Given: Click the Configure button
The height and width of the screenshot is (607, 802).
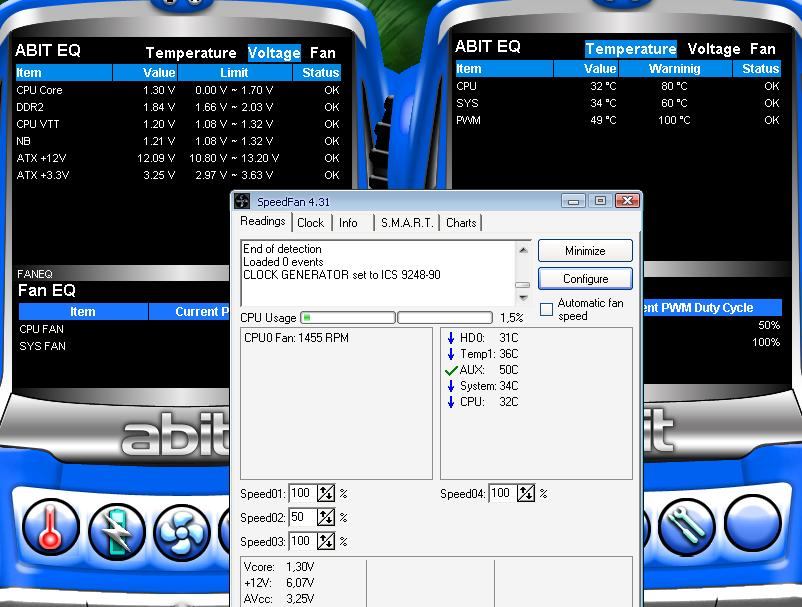Looking at the screenshot, I should pos(585,279).
